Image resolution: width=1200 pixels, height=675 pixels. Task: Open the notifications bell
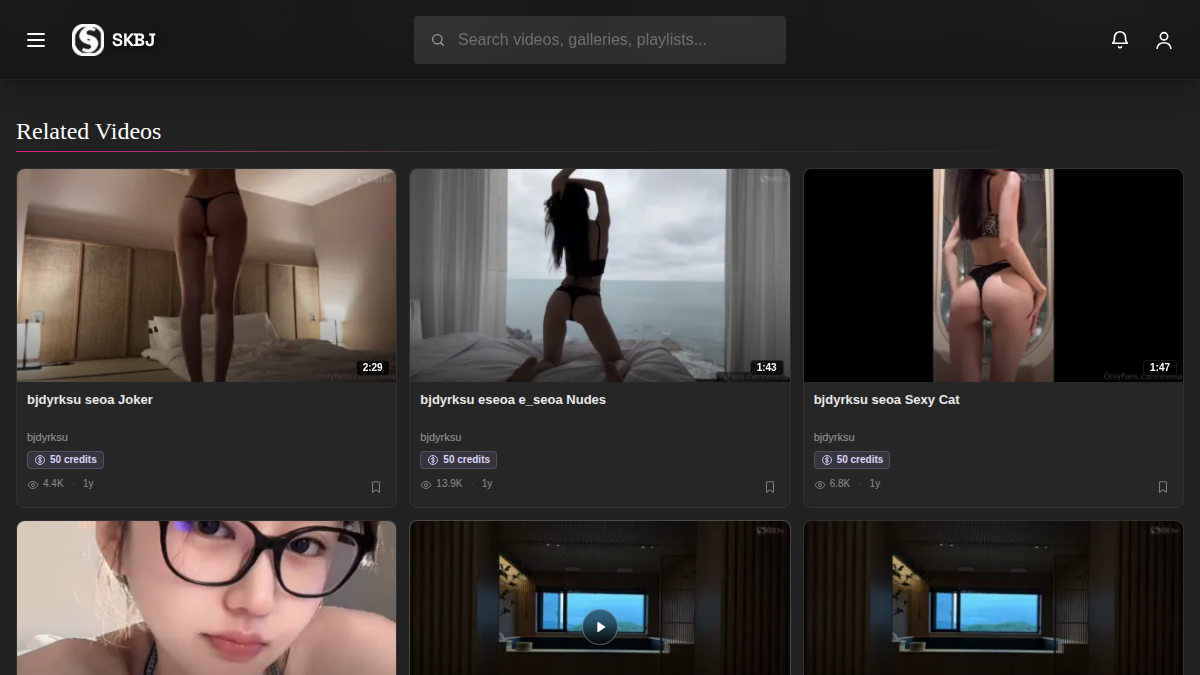(1120, 40)
